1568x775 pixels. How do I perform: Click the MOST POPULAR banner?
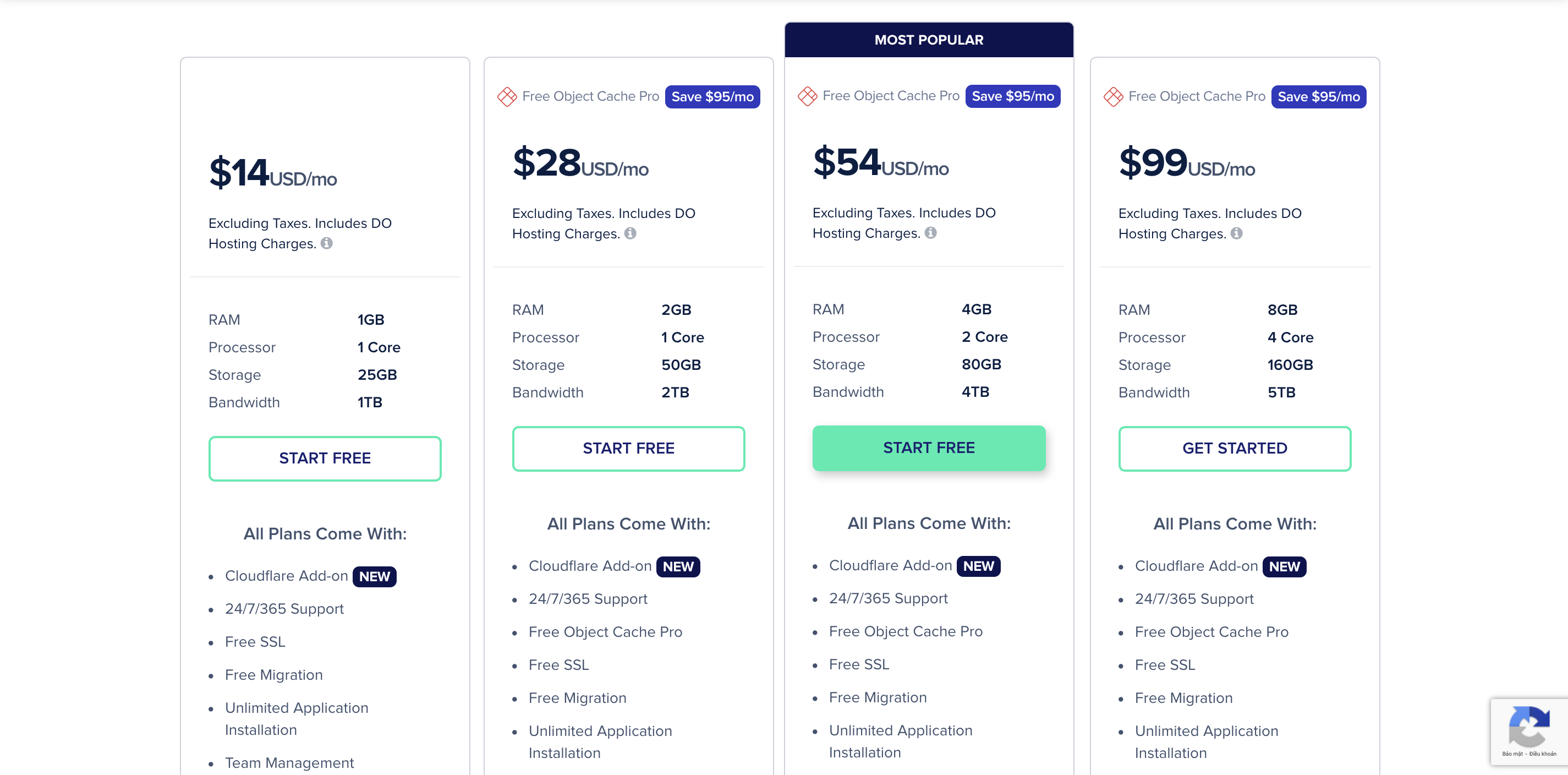[929, 39]
